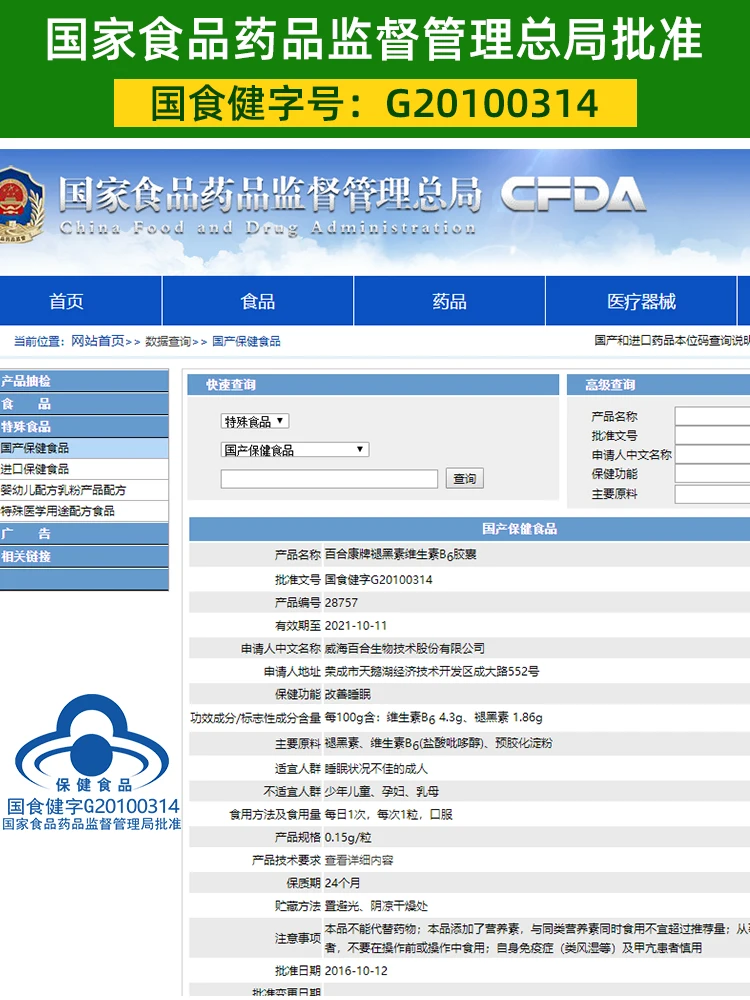
Task: Click the 高级查询 panel header
Action: point(658,385)
